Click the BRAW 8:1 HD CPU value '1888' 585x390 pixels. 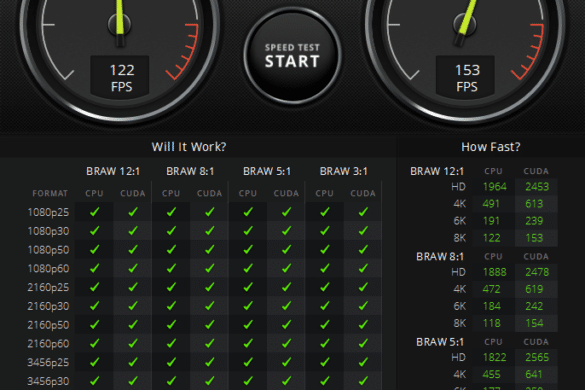point(495,272)
